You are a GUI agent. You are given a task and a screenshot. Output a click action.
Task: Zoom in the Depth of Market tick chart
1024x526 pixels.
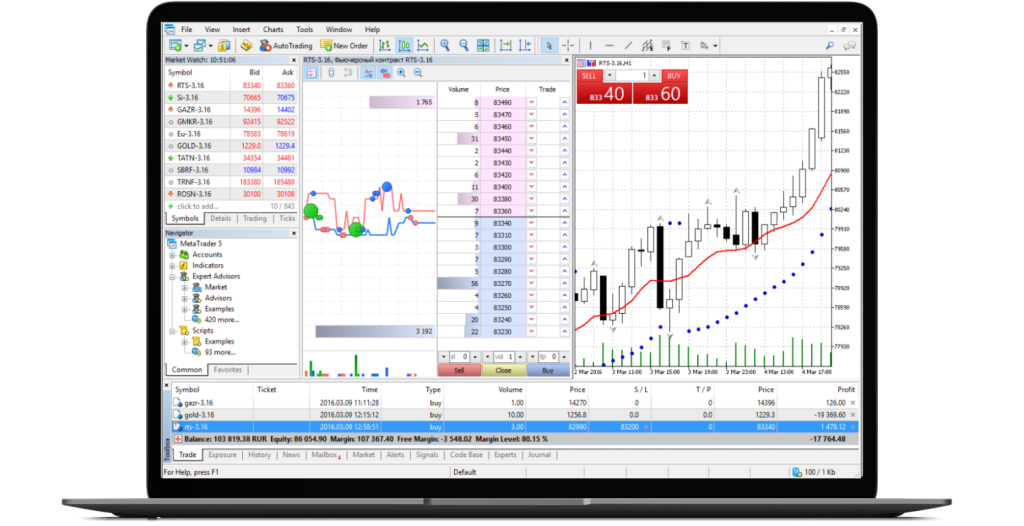(402, 73)
